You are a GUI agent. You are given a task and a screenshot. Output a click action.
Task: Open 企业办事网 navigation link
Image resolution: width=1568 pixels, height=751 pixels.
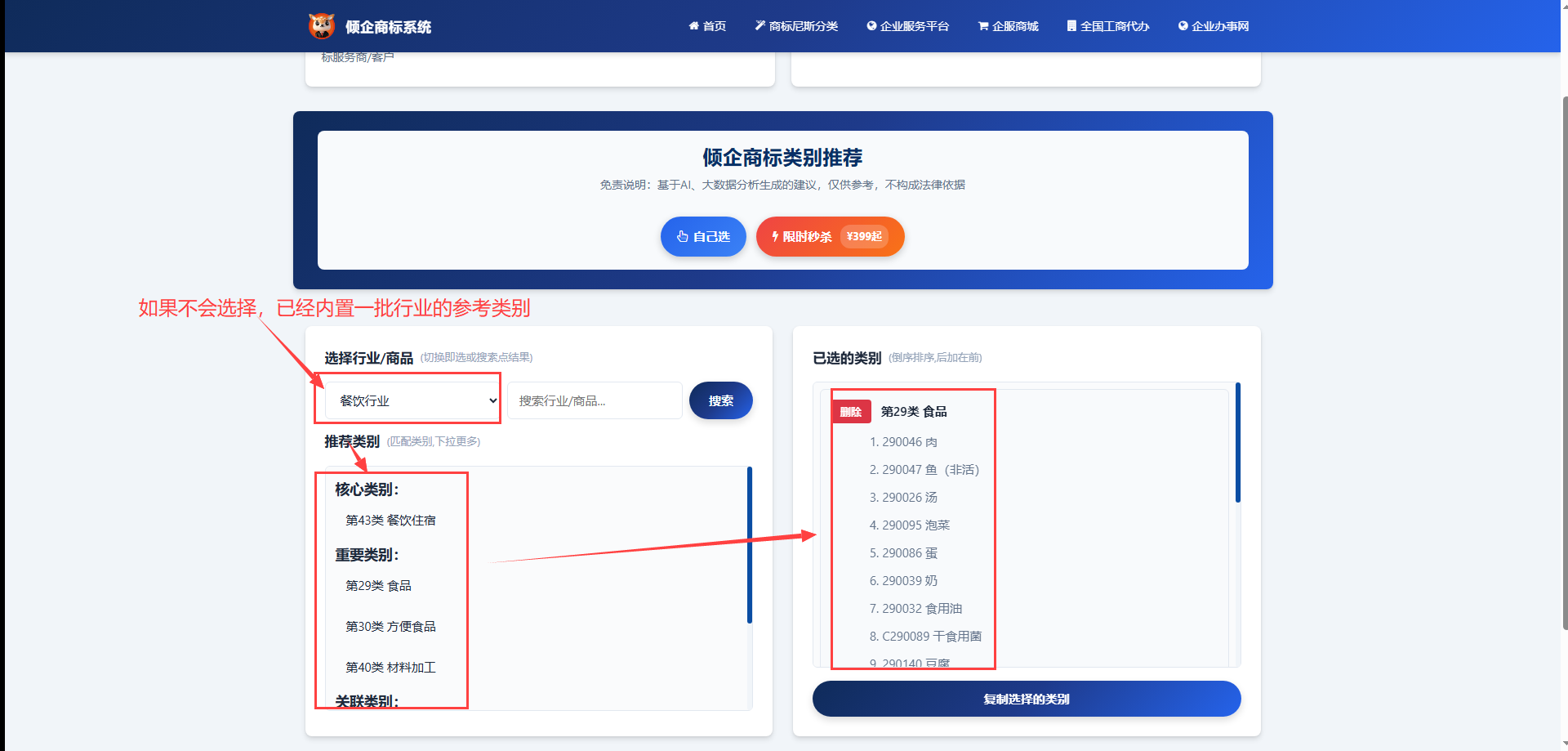(1213, 26)
